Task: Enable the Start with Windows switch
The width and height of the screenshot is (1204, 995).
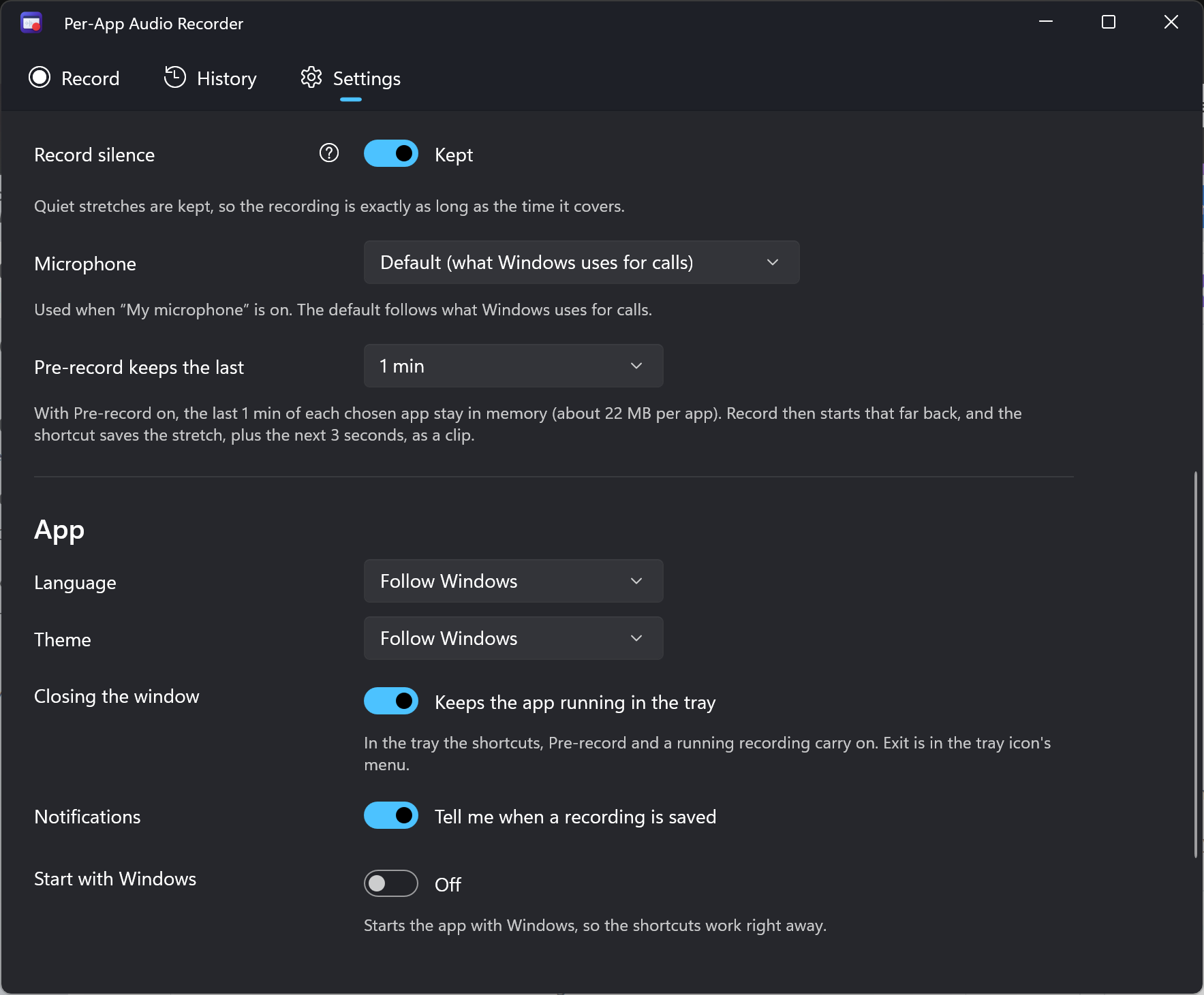Action: click(391, 884)
